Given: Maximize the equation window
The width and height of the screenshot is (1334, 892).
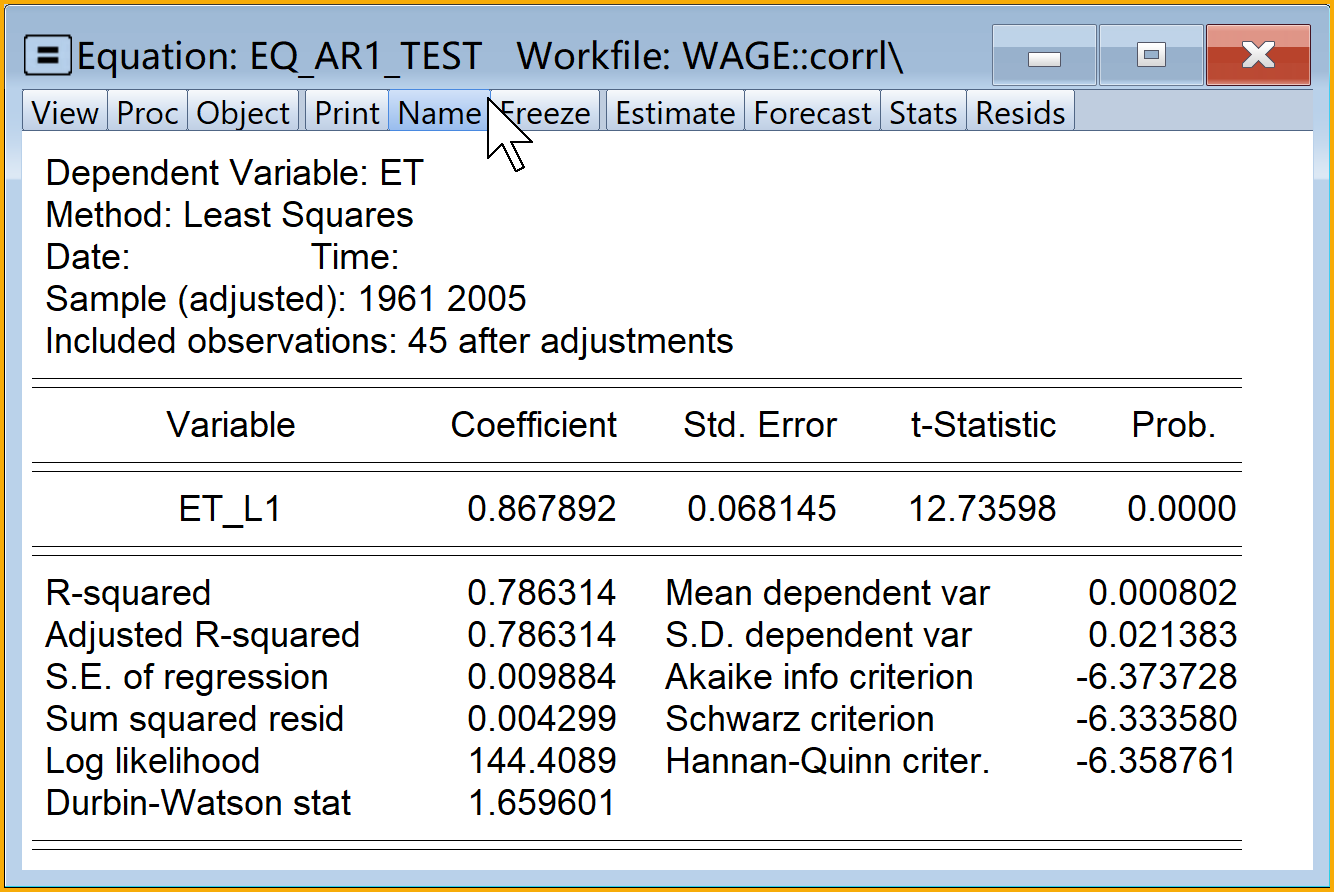Looking at the screenshot, I should pos(1152,55).
